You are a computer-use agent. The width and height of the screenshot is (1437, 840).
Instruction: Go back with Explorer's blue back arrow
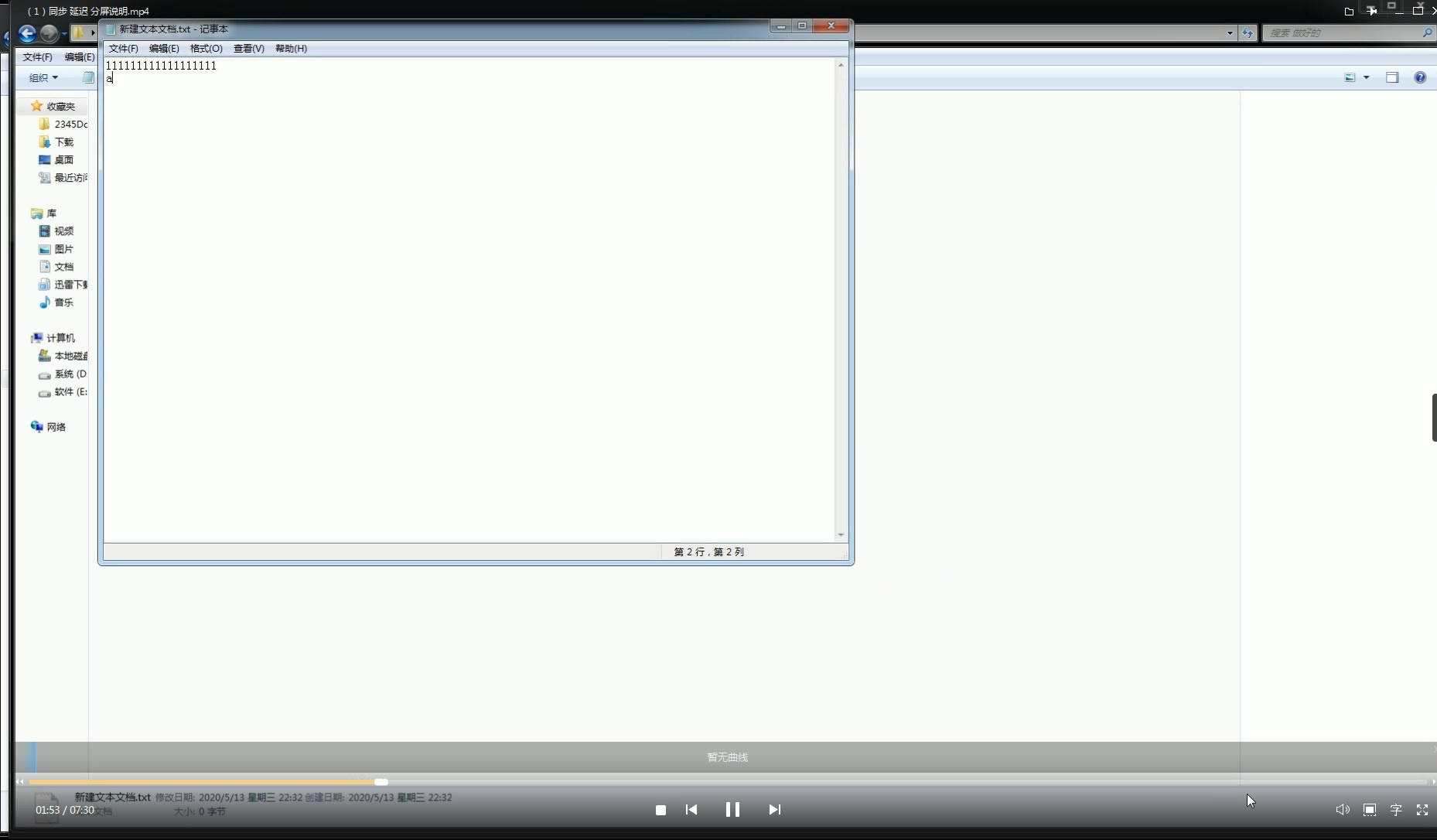[x=27, y=32]
